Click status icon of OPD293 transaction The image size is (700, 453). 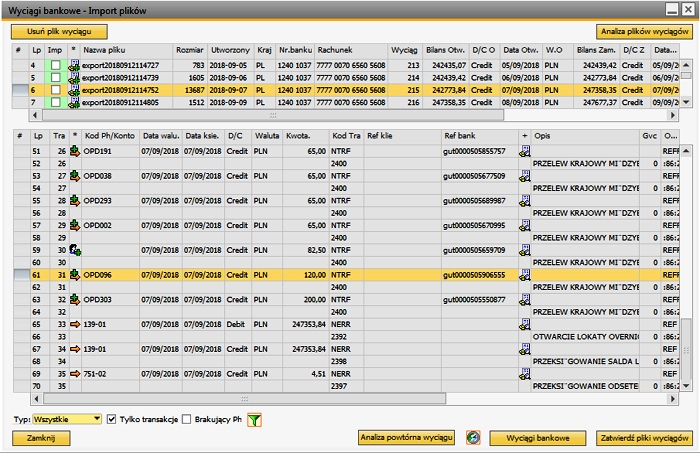tap(75, 201)
